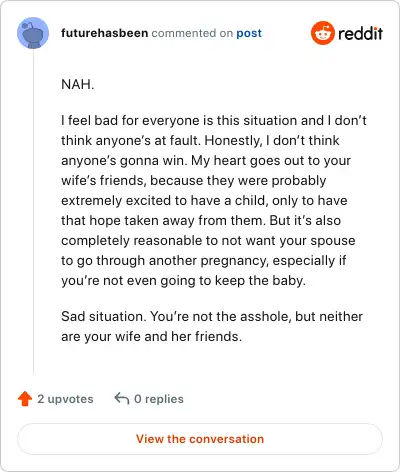Viewport: 400px width, 472px height.
Task: Click the vertical thread line below avatar
Action: click(x=33, y=212)
